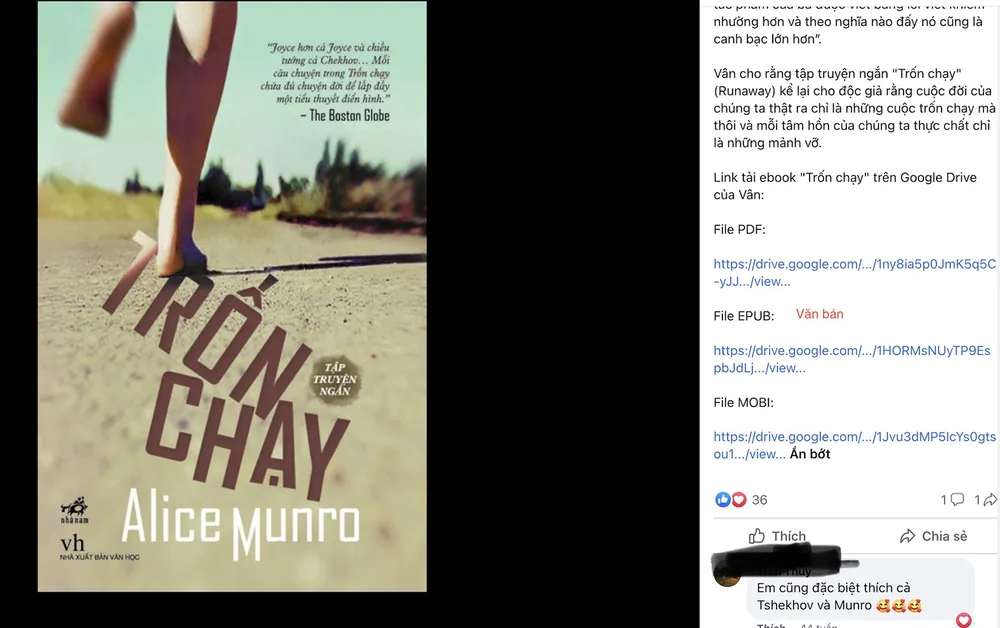Click the Trốn Chạy book cover image
1000x628 pixels.
point(232,296)
